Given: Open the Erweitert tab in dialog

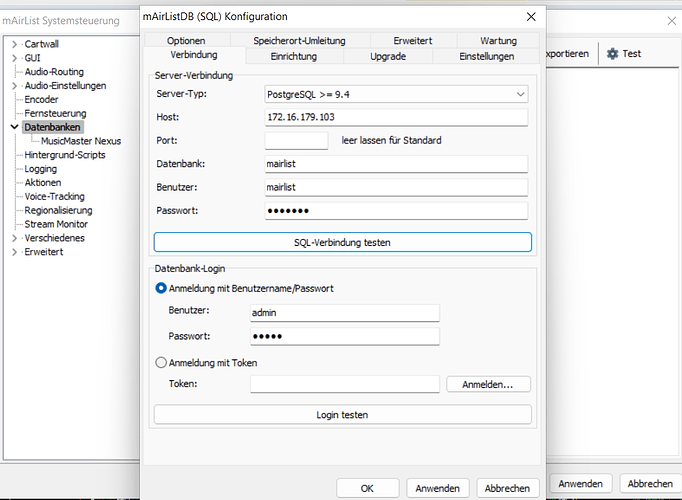Looking at the screenshot, I should tap(413, 40).
